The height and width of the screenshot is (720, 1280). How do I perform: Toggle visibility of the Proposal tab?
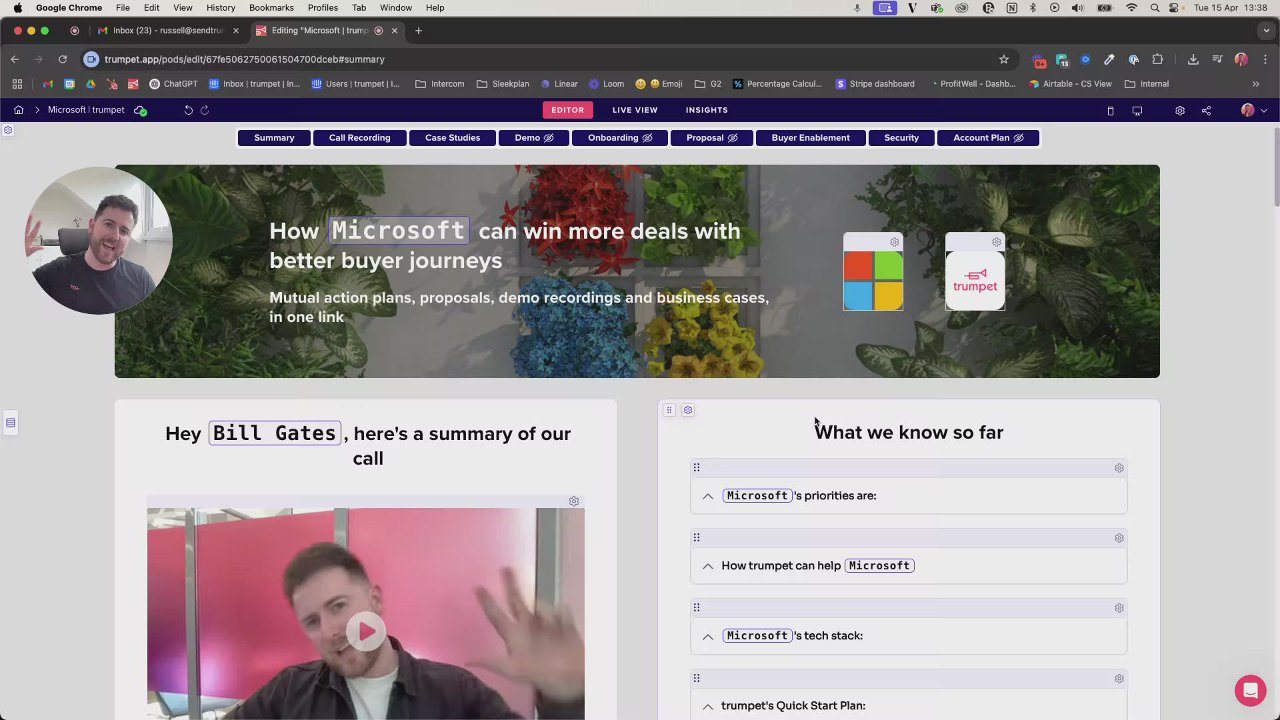click(x=733, y=138)
